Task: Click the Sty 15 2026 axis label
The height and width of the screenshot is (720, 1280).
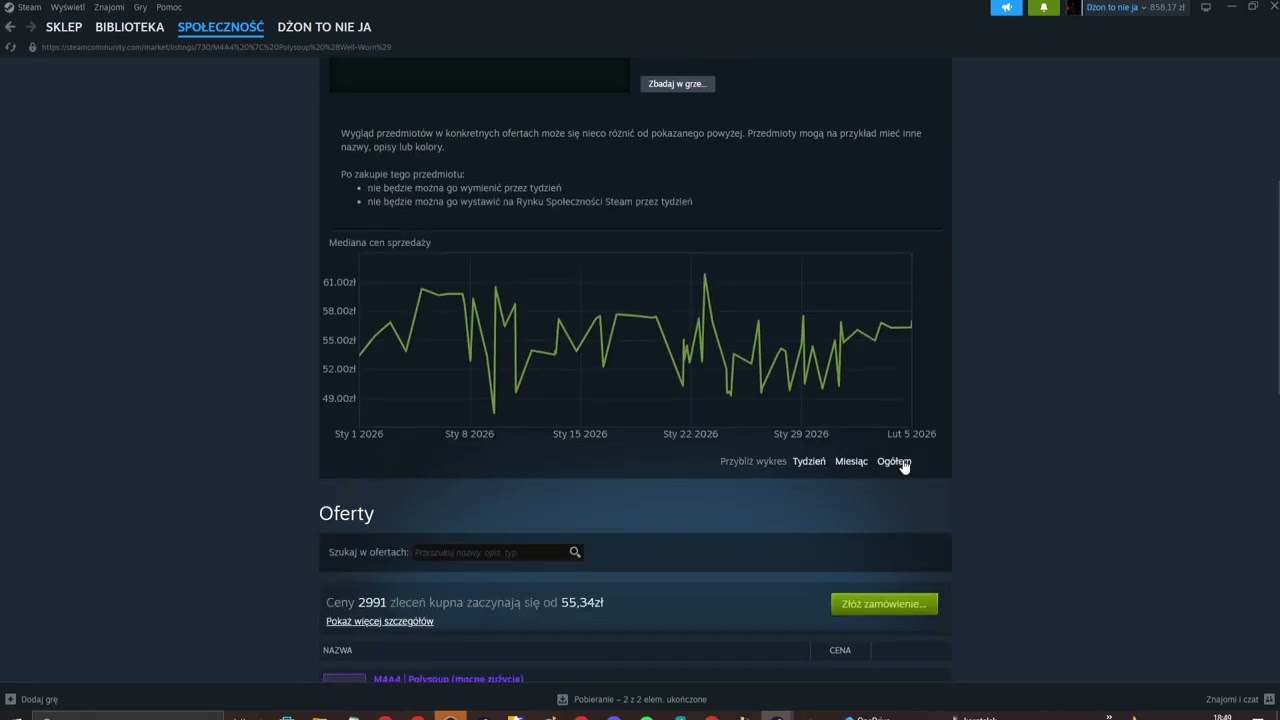Action: 580,434
